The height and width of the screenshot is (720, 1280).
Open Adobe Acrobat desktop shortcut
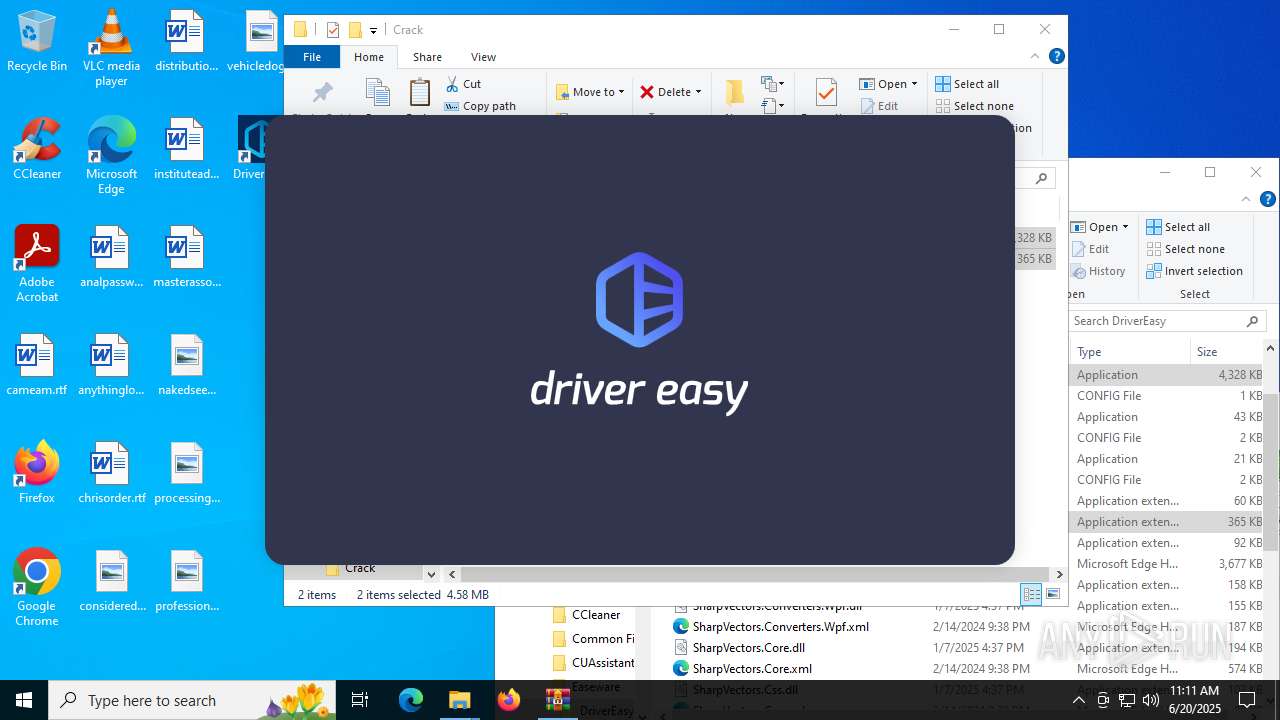pyautogui.click(x=37, y=263)
